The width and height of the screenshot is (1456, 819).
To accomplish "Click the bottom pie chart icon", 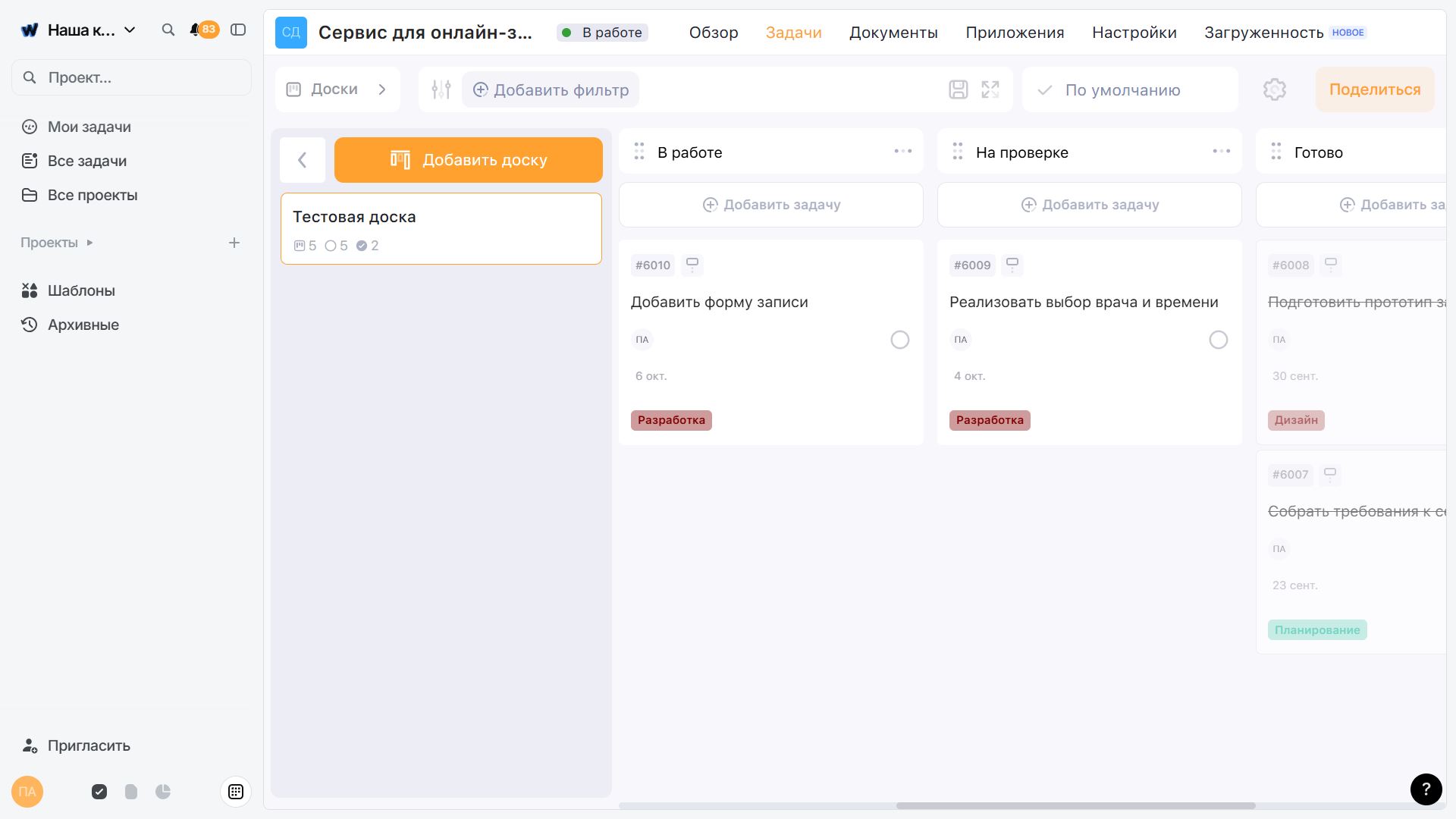I will pyautogui.click(x=163, y=792).
